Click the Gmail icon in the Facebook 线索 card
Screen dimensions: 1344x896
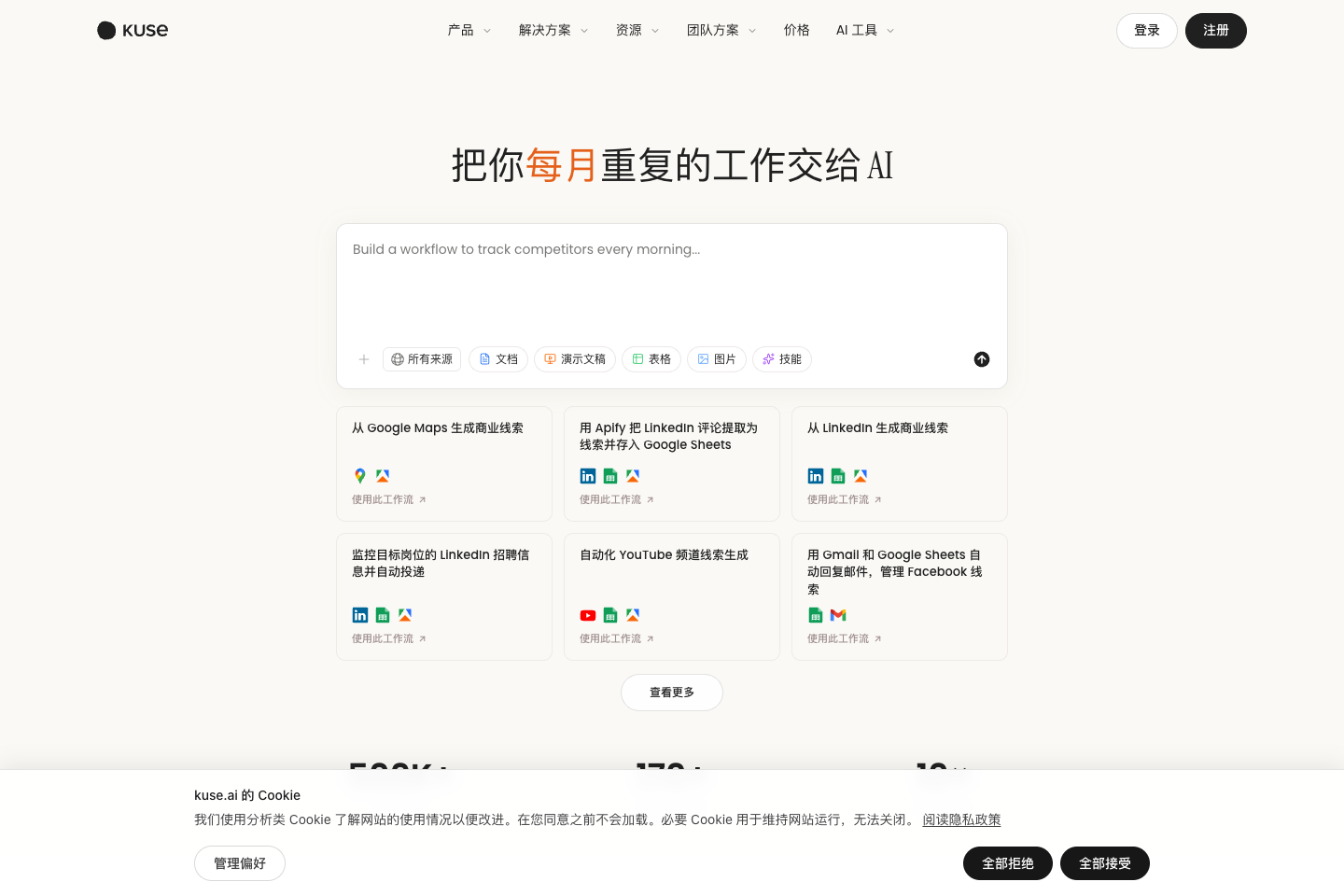pyautogui.click(x=838, y=615)
